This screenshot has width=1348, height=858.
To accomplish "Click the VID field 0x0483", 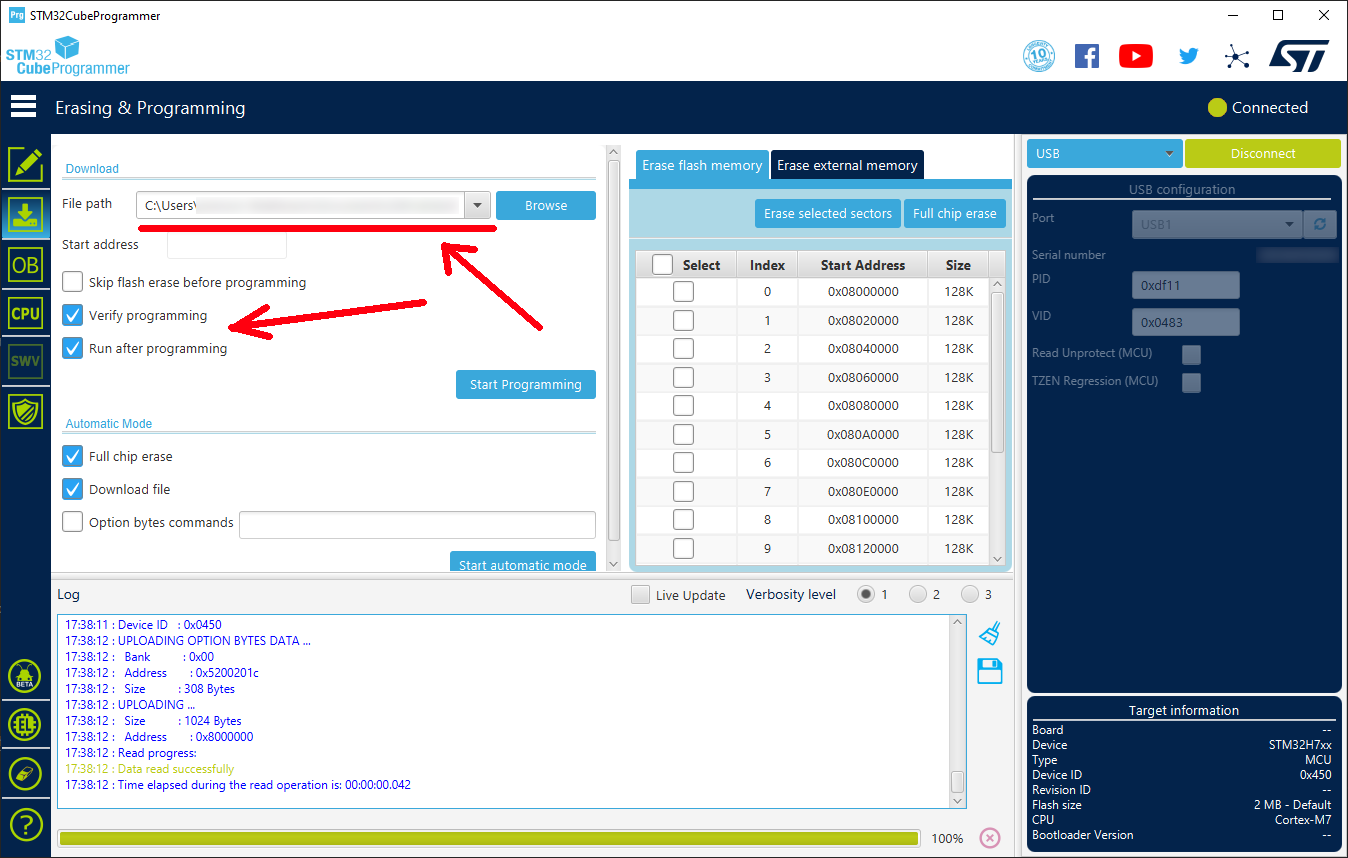I will 1186,322.
